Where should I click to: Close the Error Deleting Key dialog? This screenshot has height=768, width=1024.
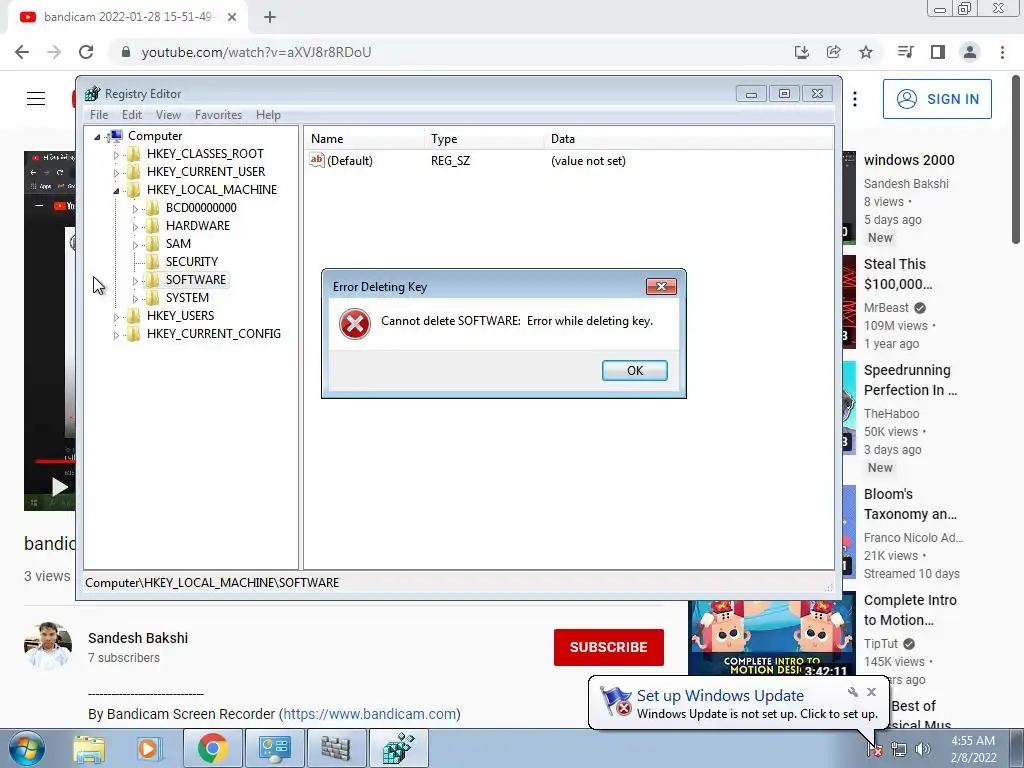coord(661,287)
